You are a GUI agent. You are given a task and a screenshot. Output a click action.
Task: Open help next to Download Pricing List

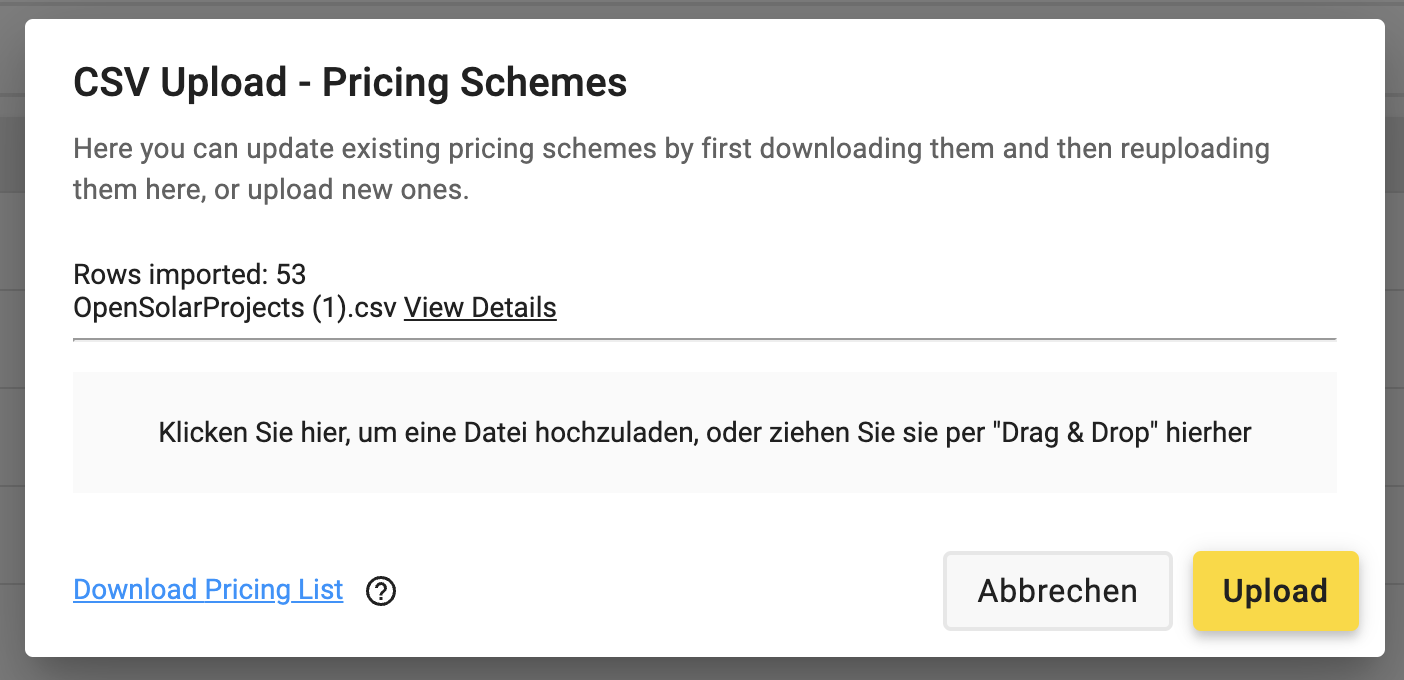381,591
